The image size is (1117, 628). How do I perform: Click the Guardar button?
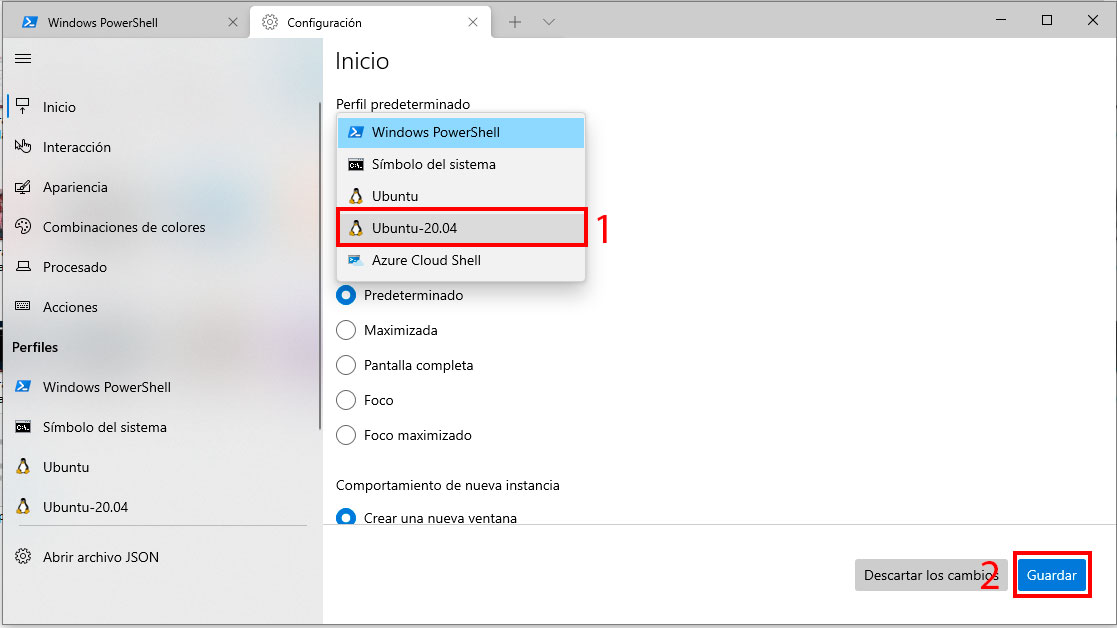tap(1051, 575)
